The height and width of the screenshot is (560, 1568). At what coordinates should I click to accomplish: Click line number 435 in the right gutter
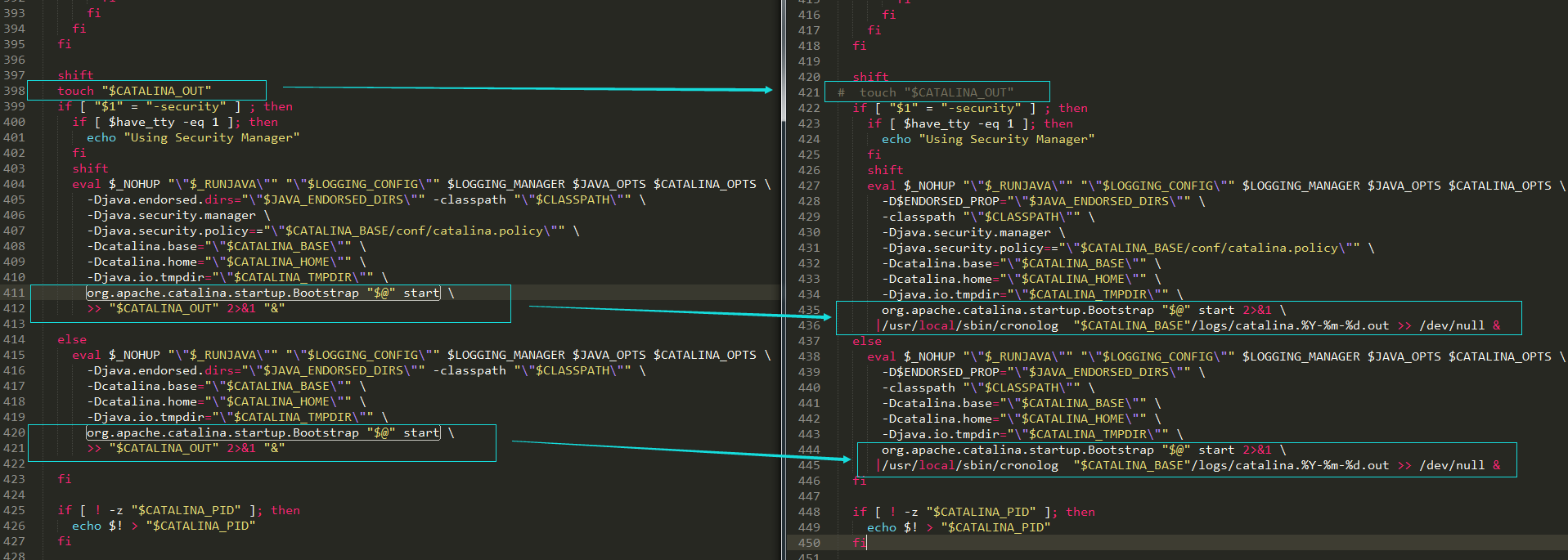[x=809, y=310]
